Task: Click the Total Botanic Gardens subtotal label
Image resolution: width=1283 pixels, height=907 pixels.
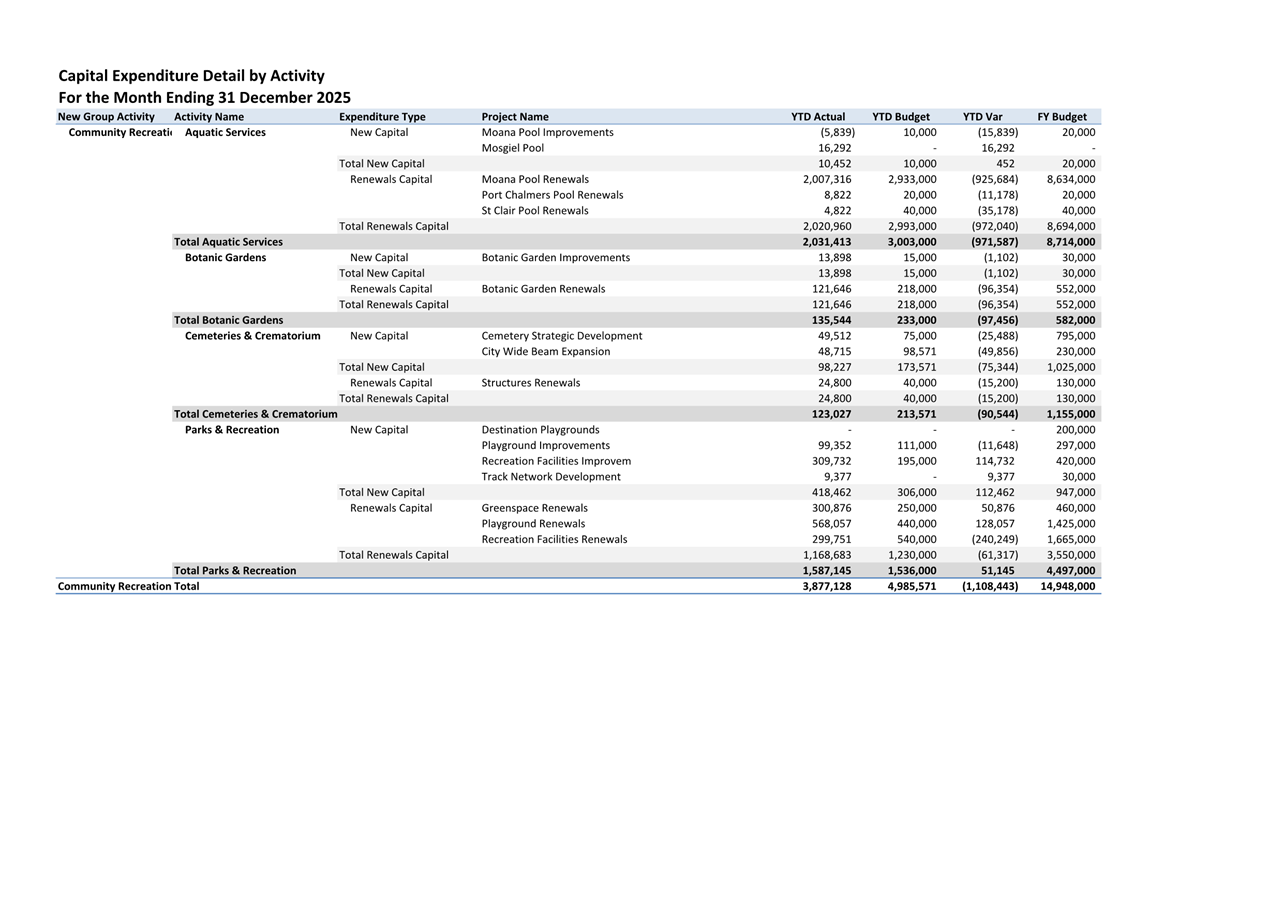Action: pyautogui.click(x=228, y=320)
